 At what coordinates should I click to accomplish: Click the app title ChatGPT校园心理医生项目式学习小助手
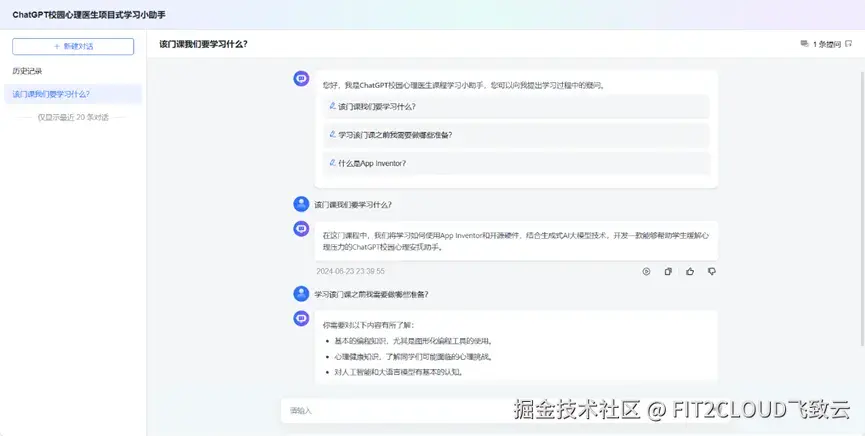click(x=89, y=15)
